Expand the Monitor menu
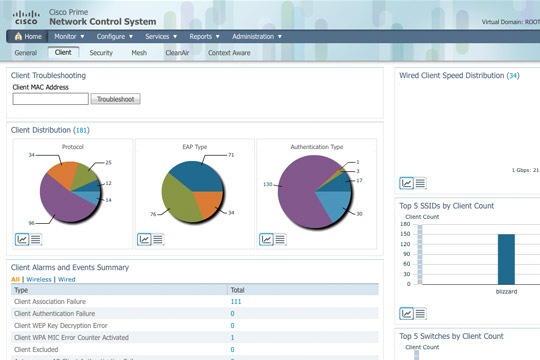 [69, 37]
